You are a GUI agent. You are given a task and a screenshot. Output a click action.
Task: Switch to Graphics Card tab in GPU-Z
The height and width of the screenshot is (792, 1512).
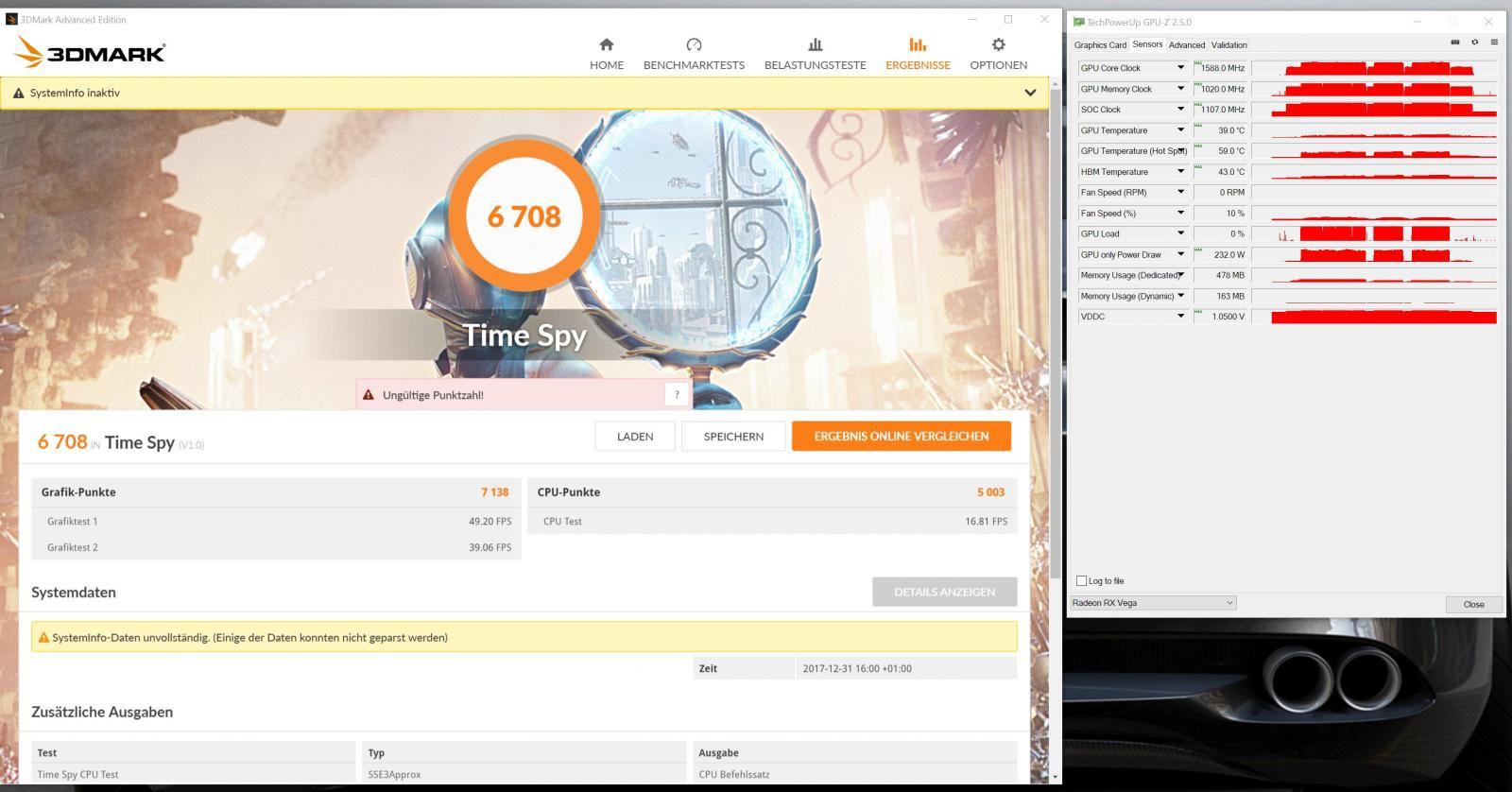point(1100,44)
